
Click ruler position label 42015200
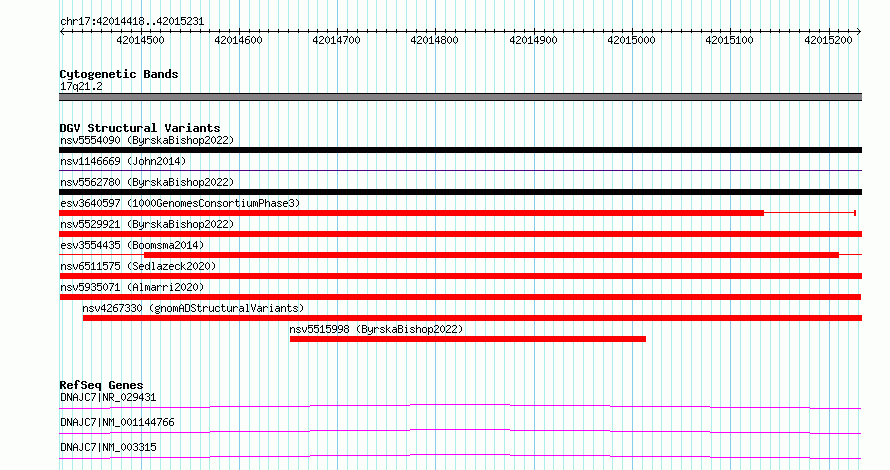(828, 40)
